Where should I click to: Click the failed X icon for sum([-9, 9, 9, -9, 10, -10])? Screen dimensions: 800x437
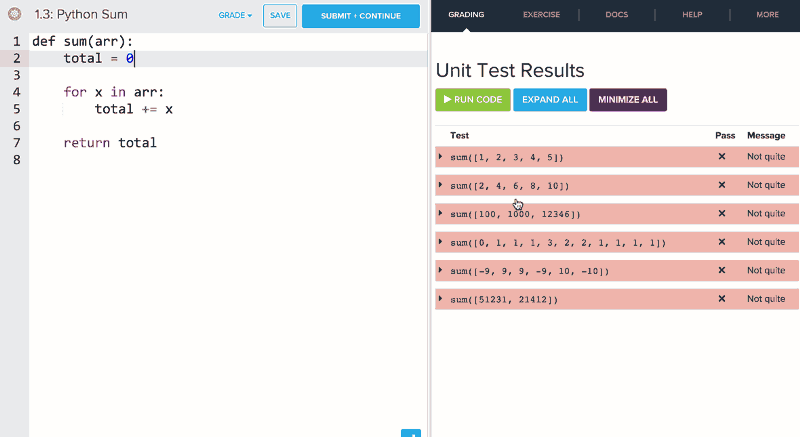[x=721, y=271]
